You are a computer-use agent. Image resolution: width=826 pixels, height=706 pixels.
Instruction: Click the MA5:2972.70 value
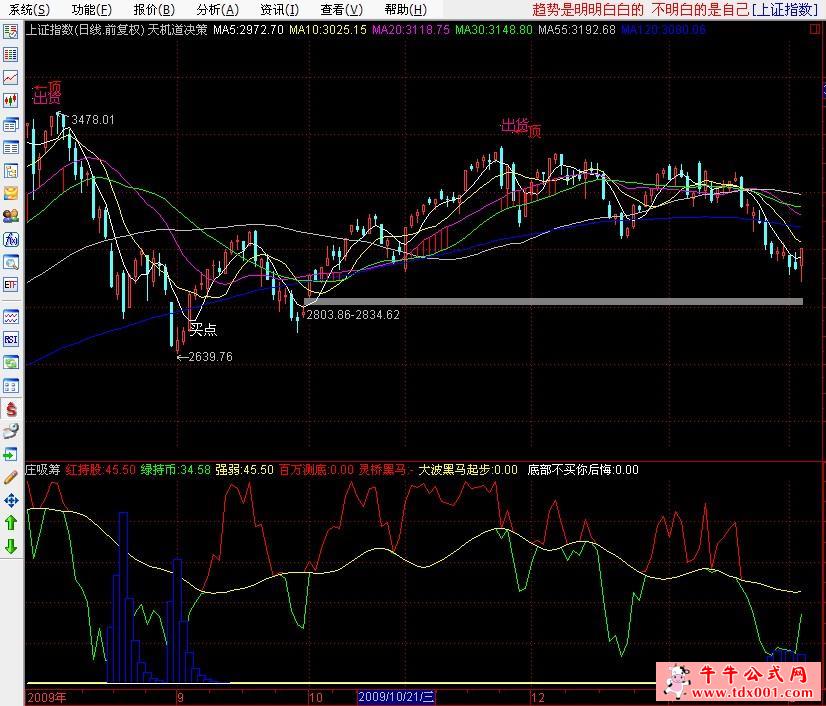pos(248,30)
